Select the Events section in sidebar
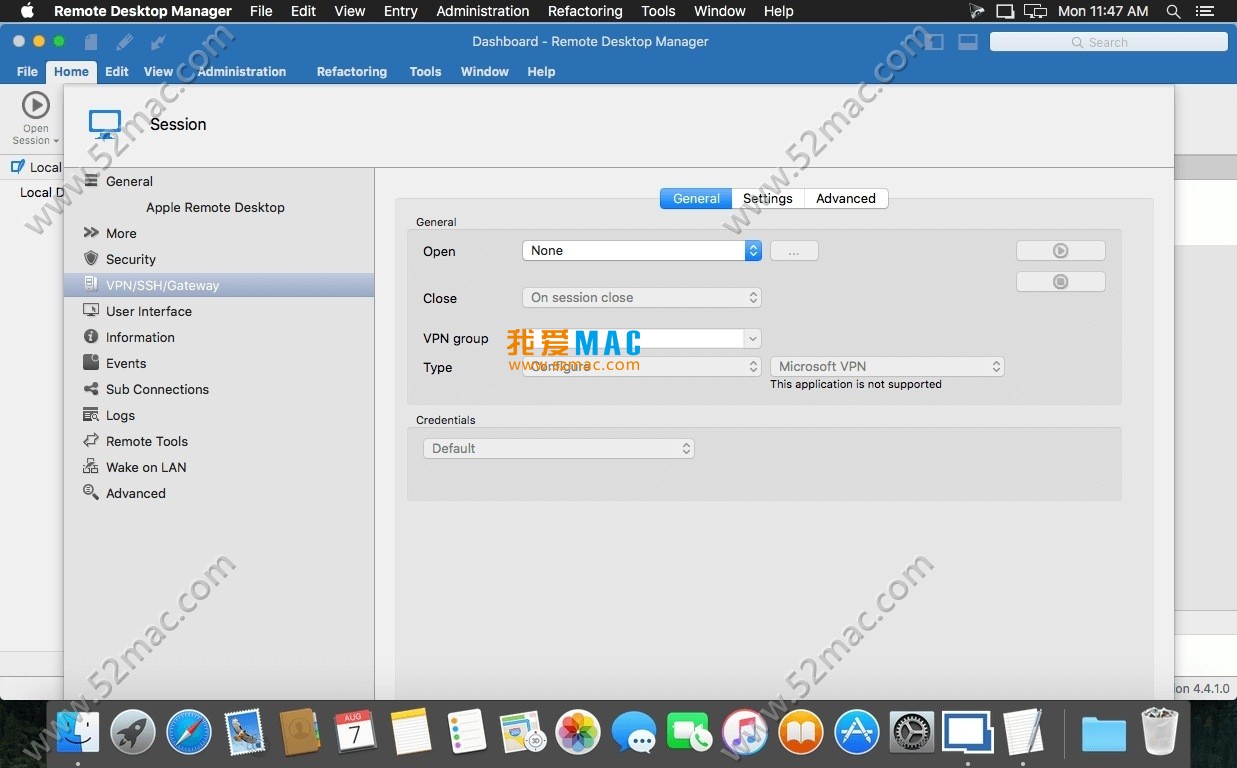Image resolution: width=1237 pixels, height=768 pixels. tap(126, 363)
